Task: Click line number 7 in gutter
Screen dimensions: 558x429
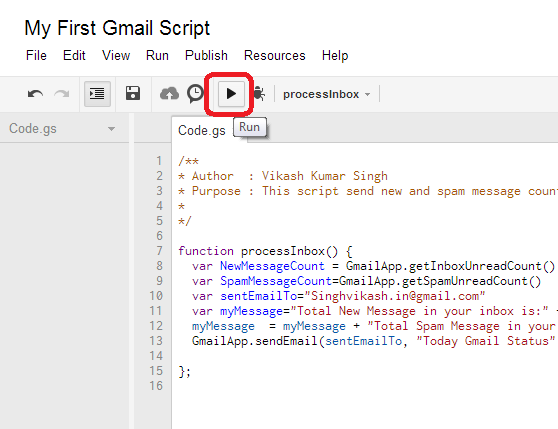Action: (x=159, y=251)
